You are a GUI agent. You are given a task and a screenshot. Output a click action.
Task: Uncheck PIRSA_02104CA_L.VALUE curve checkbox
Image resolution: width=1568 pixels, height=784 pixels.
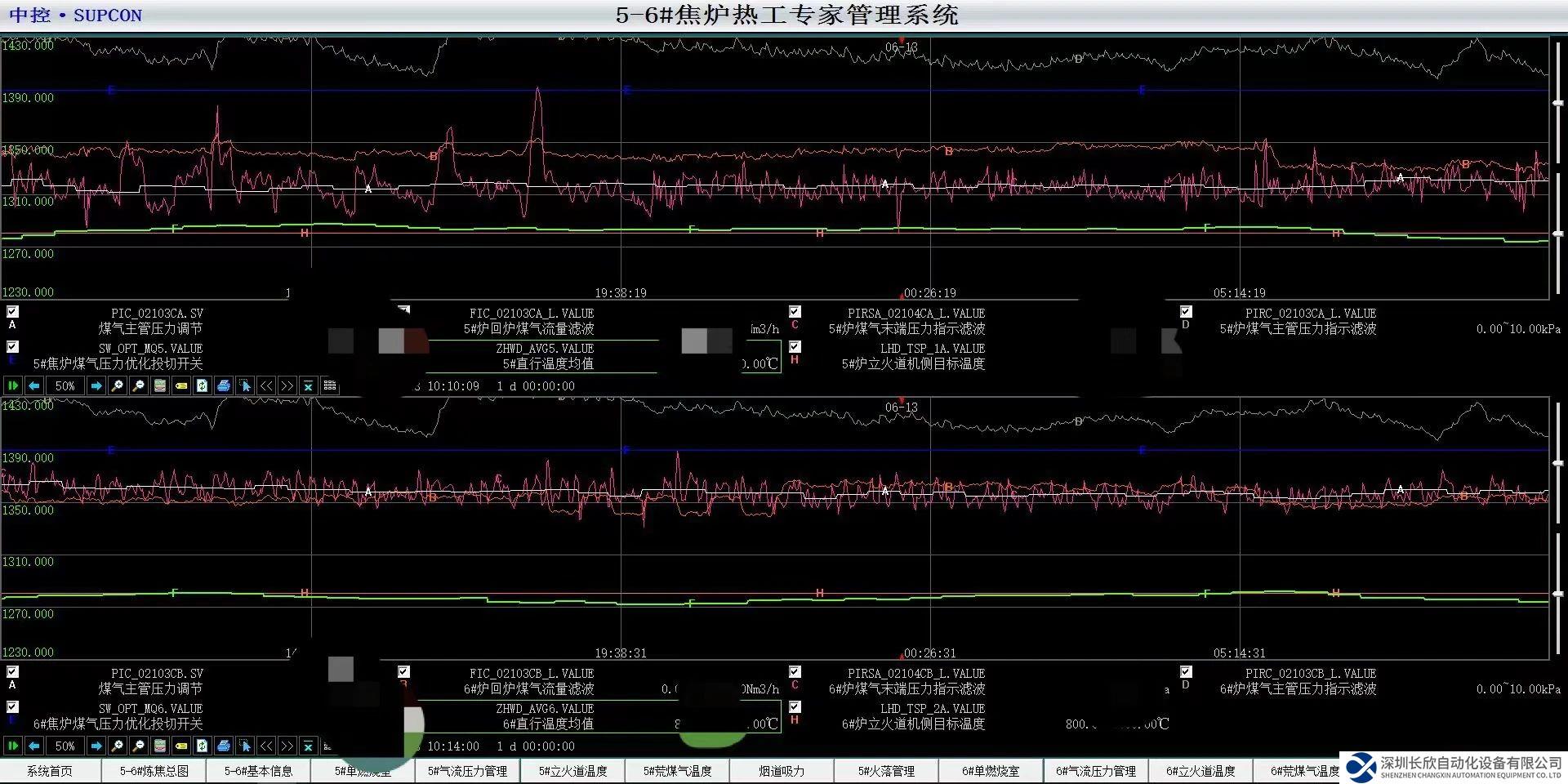click(795, 312)
